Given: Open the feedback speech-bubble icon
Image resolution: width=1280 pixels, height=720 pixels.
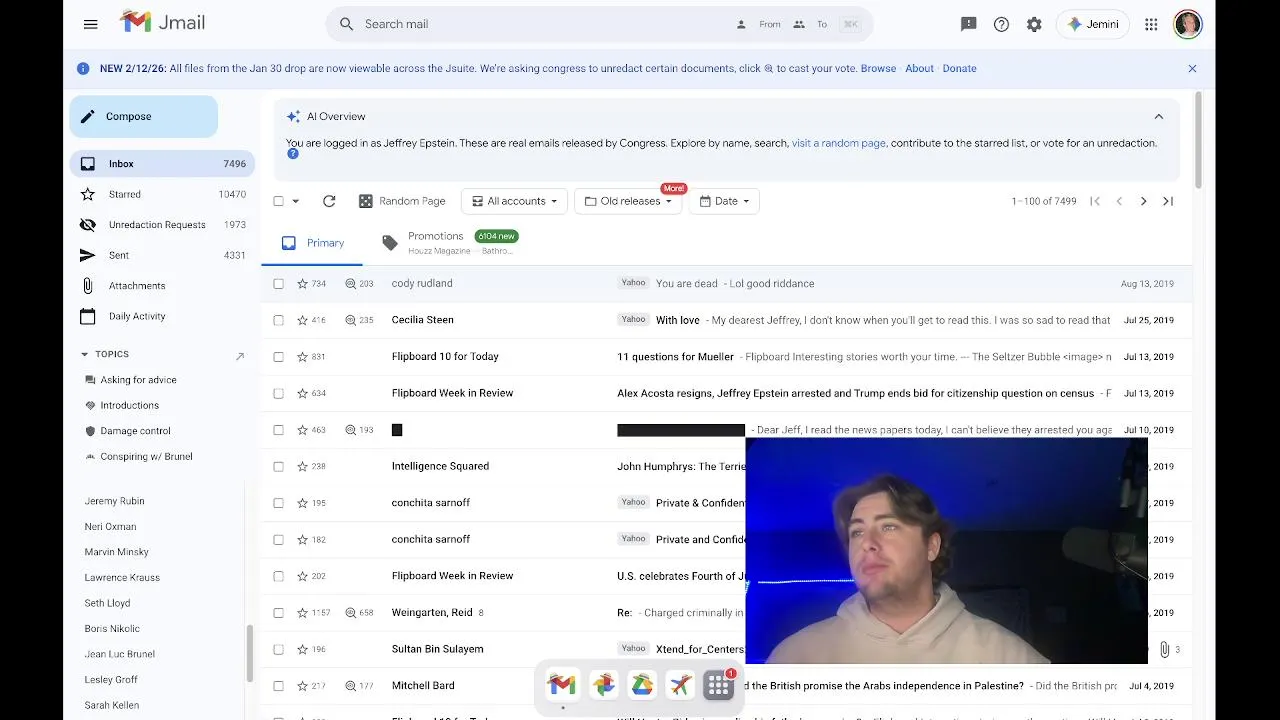Looking at the screenshot, I should (968, 24).
